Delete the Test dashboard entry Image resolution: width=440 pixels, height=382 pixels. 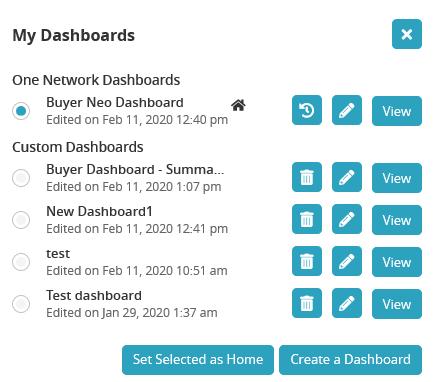point(307,303)
